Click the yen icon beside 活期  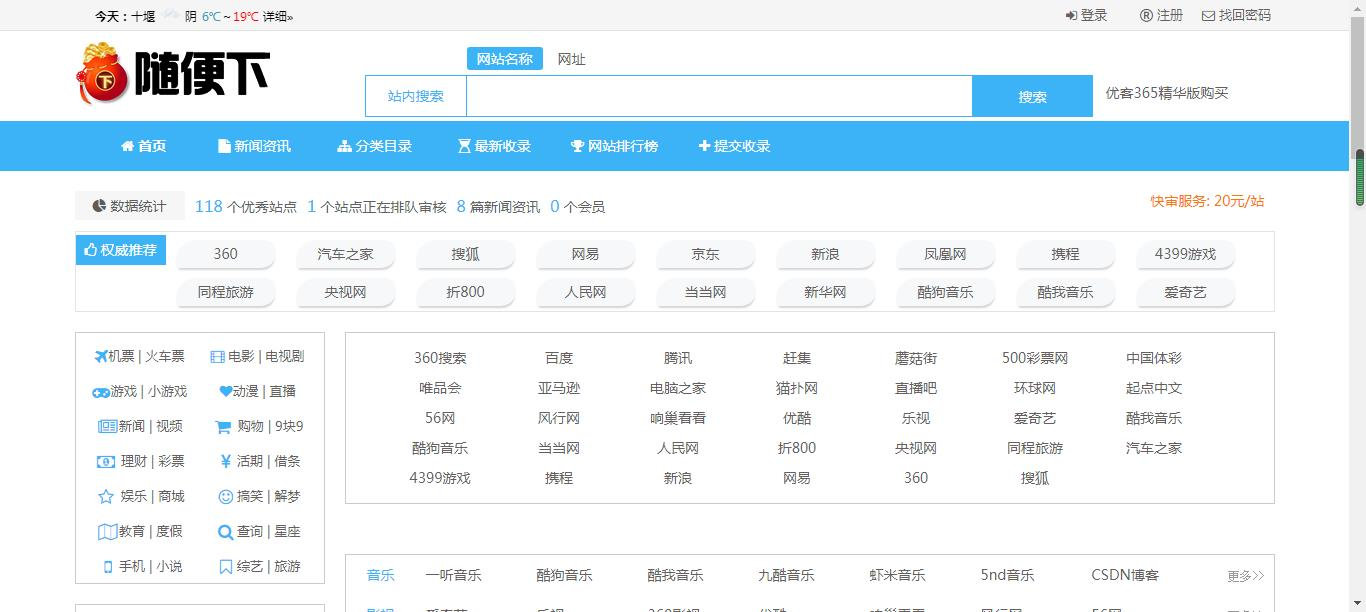click(226, 461)
